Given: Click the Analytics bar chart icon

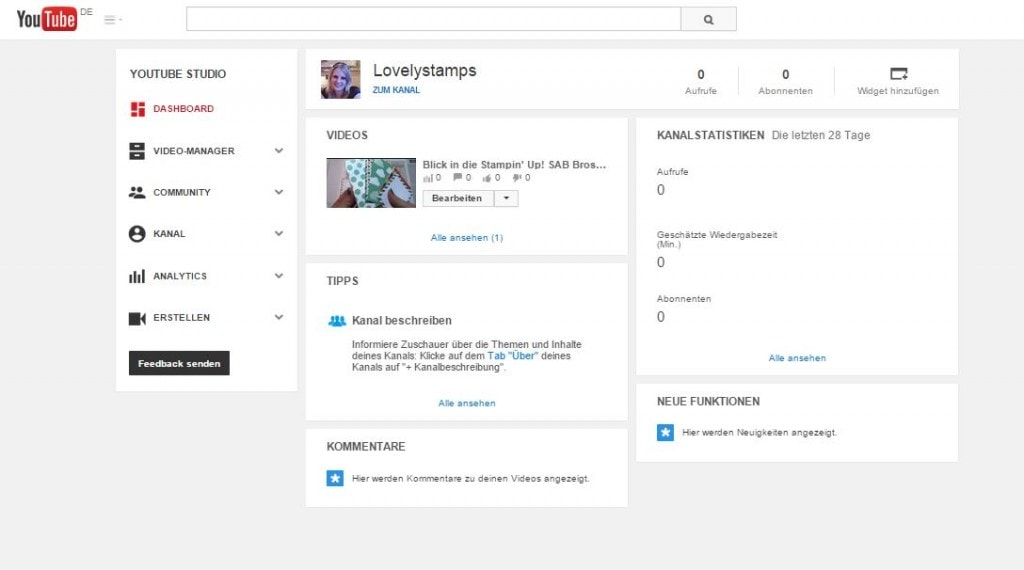Looking at the screenshot, I should (136, 276).
